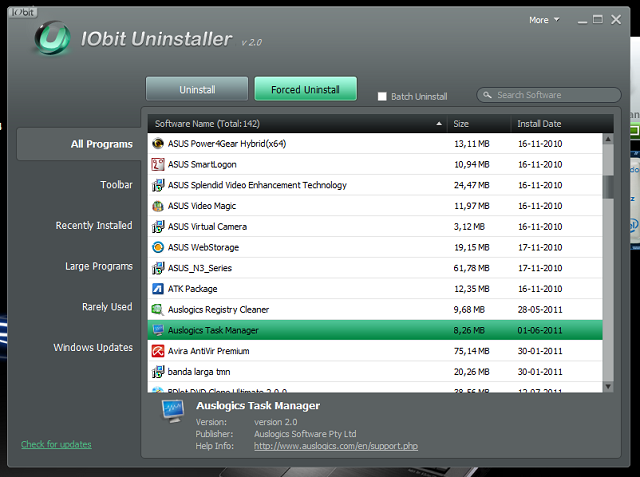This screenshot has width=640, height=477.
Task: Click the ASUS_N3_Series icon
Action: [158, 268]
